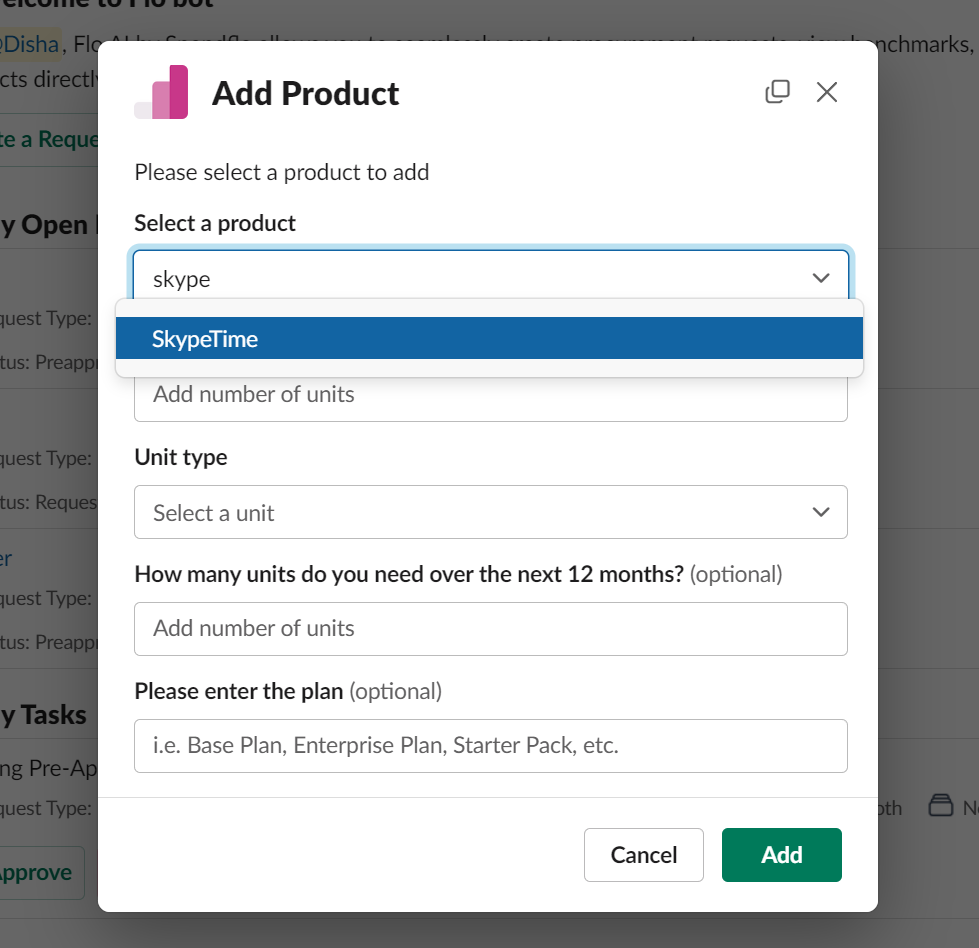979x948 pixels.
Task: Click the first Add number of units field
Action: (490, 398)
